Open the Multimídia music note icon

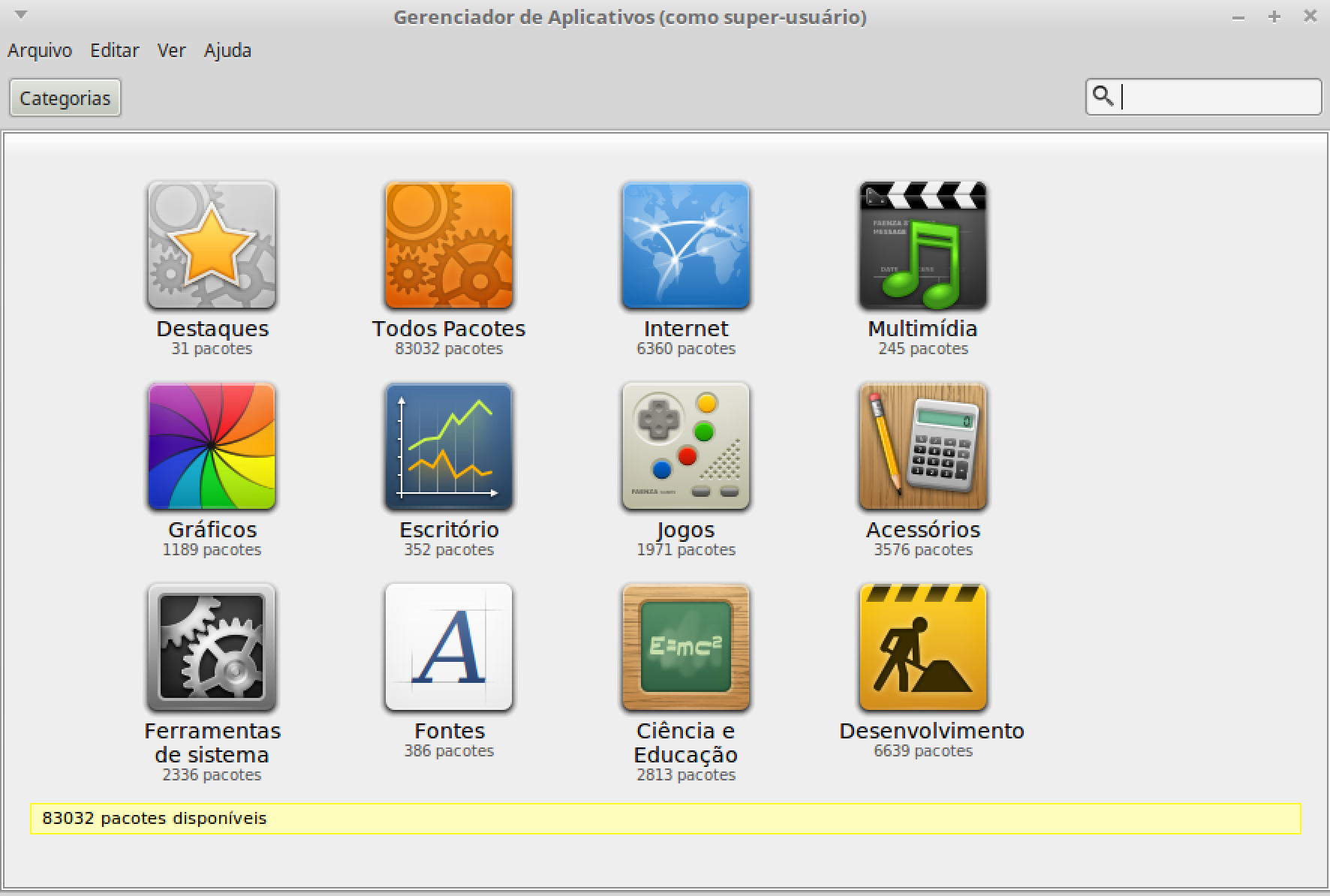(922, 245)
